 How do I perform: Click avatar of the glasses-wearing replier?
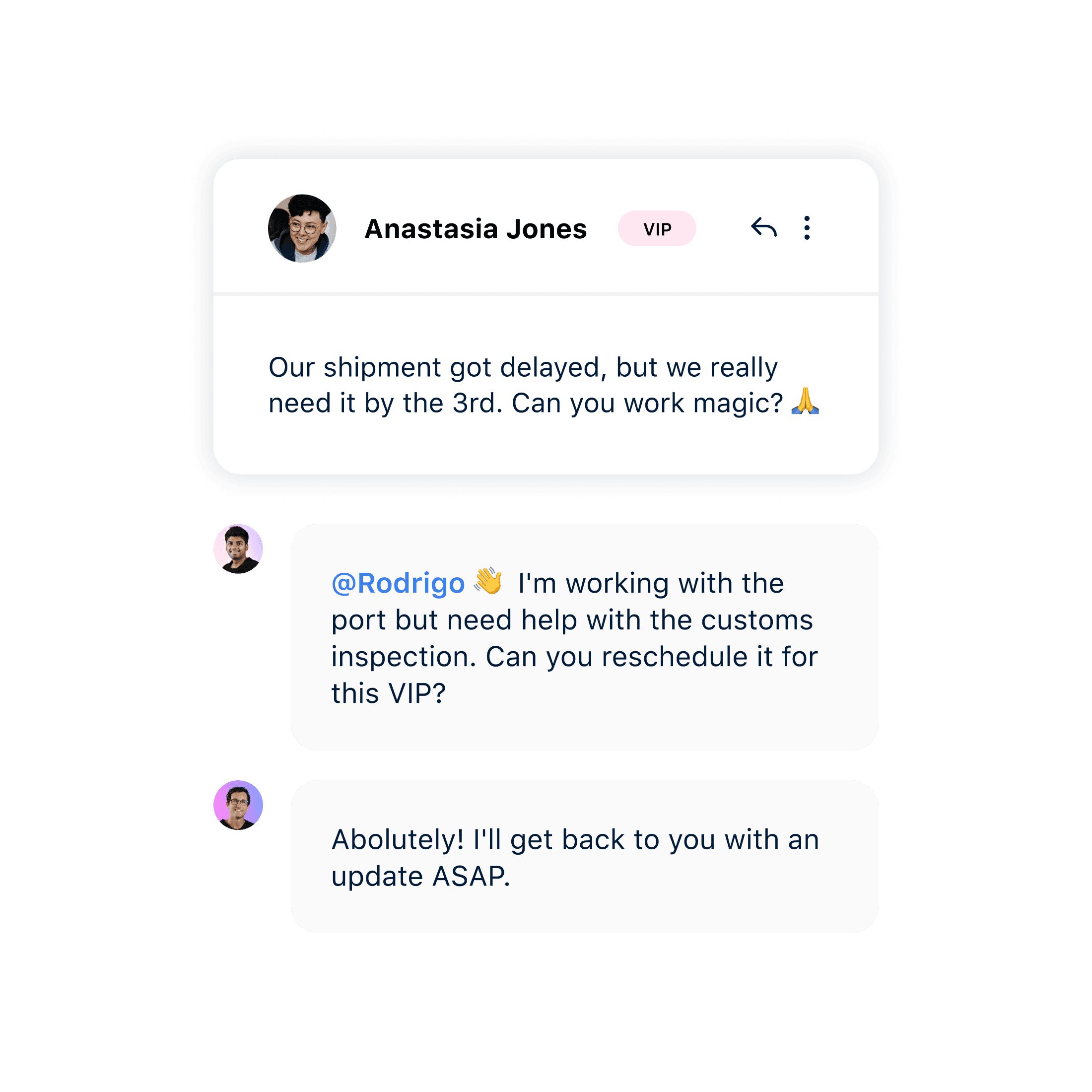pyautogui.click(x=238, y=806)
